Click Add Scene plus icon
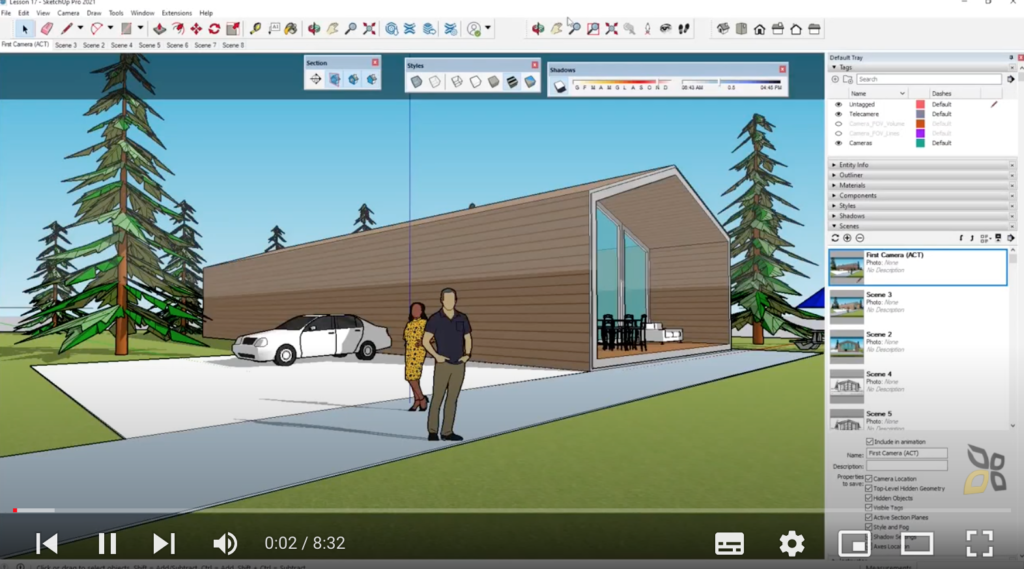Screen dimensions: 1024x569 tap(847, 238)
